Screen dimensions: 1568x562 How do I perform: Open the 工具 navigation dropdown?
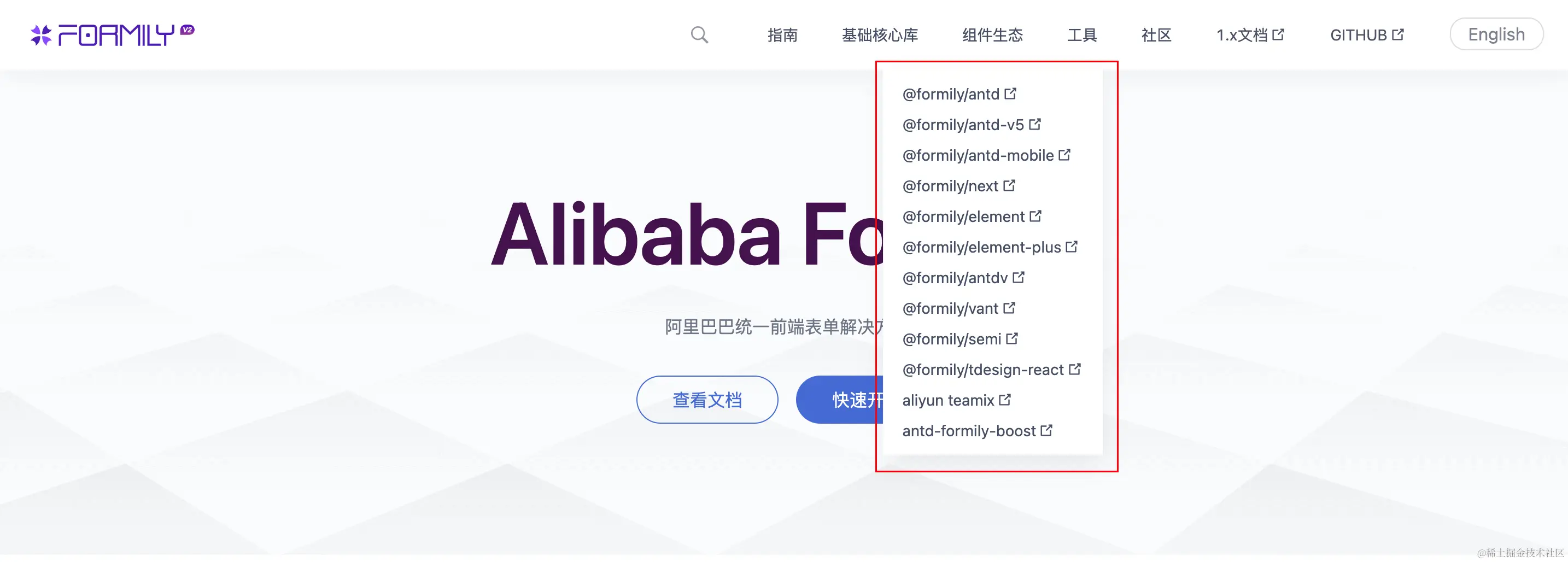point(1081,34)
